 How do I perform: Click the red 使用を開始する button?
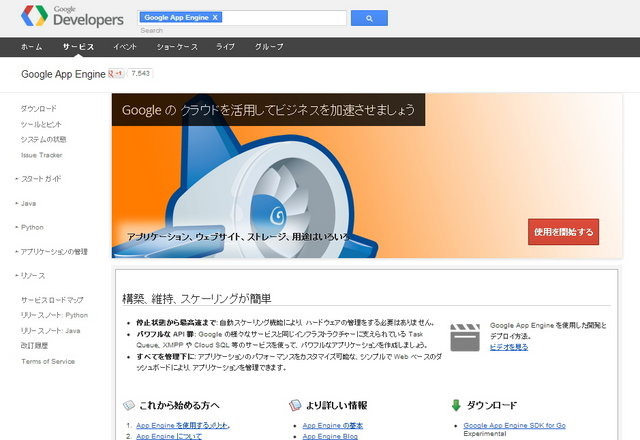[x=563, y=232]
